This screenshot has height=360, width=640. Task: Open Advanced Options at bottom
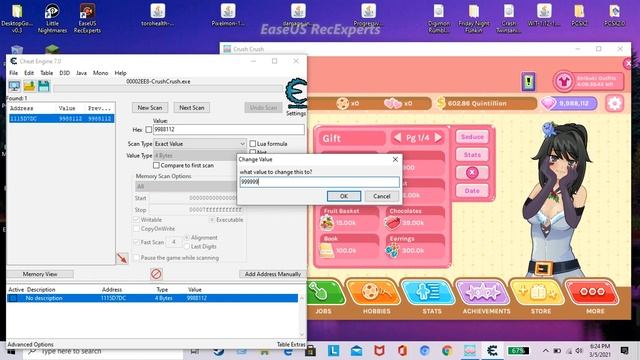tap(30, 344)
